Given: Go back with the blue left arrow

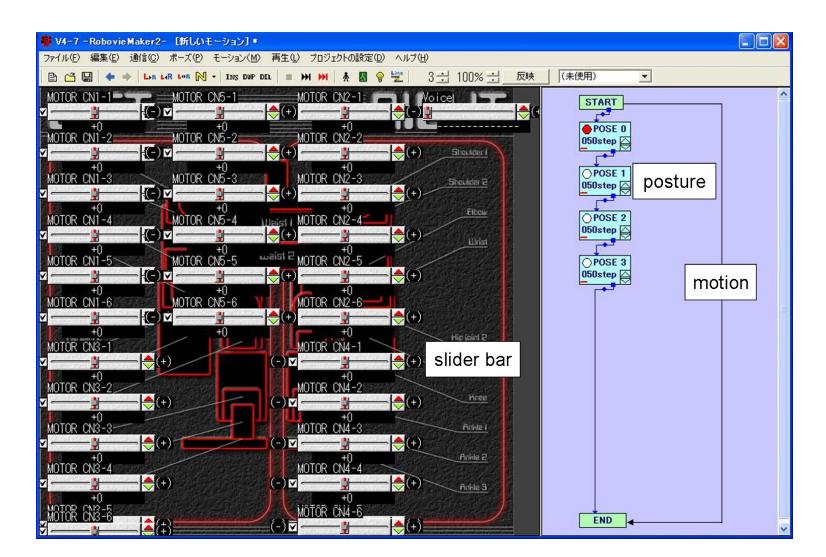Looking at the screenshot, I should pos(110,77).
